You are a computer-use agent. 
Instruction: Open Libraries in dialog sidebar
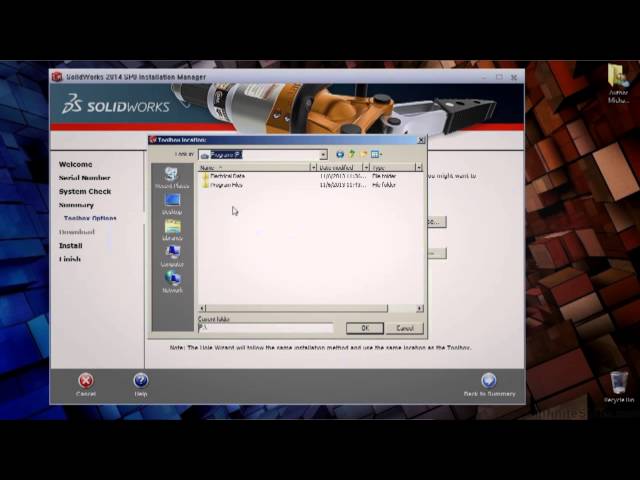click(x=172, y=230)
